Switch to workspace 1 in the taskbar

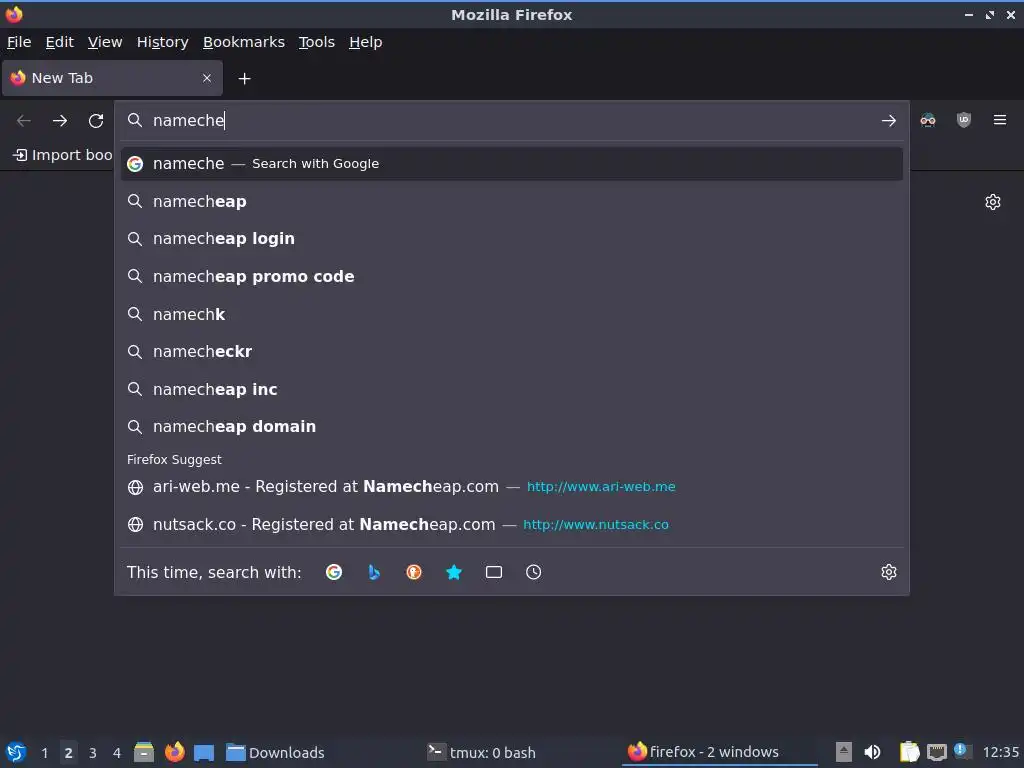pyautogui.click(x=44, y=753)
